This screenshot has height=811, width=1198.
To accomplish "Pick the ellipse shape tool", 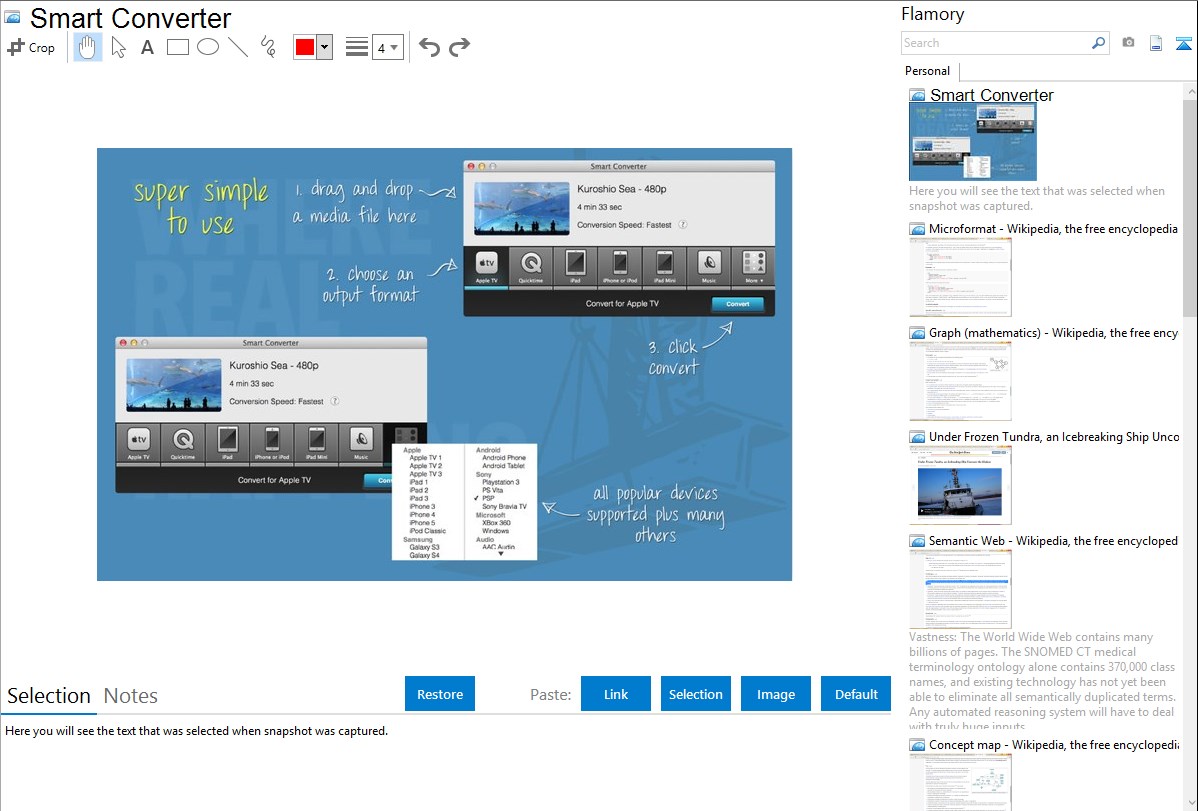I will pyautogui.click(x=208, y=47).
